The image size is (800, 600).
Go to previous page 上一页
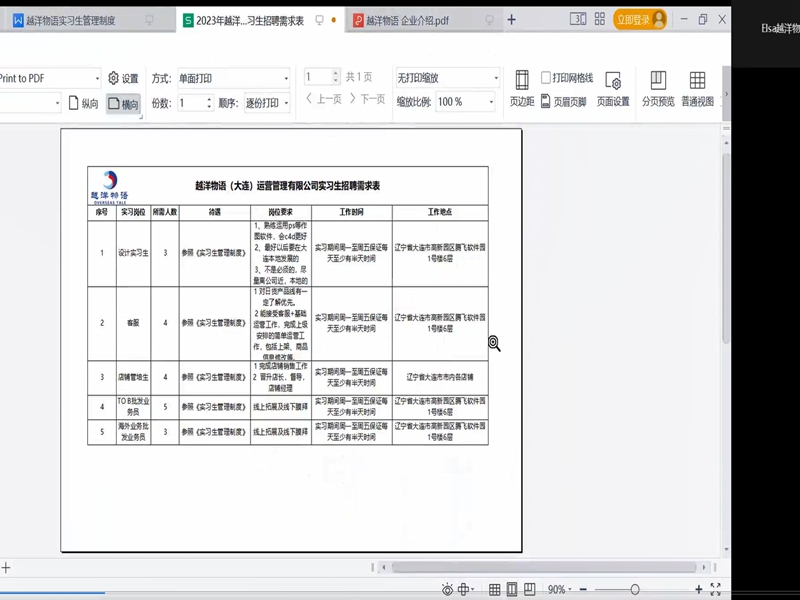[323, 99]
